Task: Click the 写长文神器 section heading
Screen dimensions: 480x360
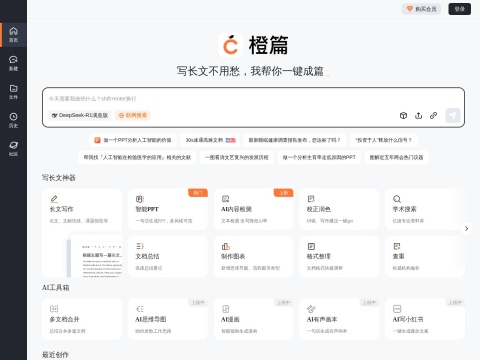Action: 59,178
